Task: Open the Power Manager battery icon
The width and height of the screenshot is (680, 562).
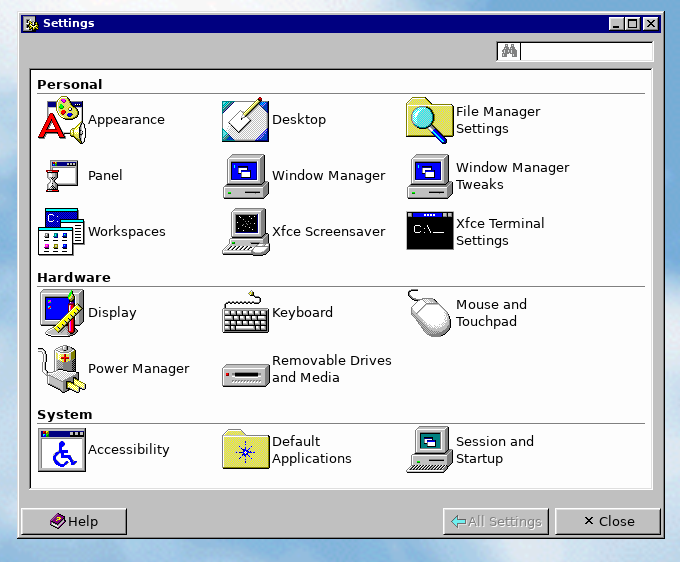Action: tap(62, 369)
